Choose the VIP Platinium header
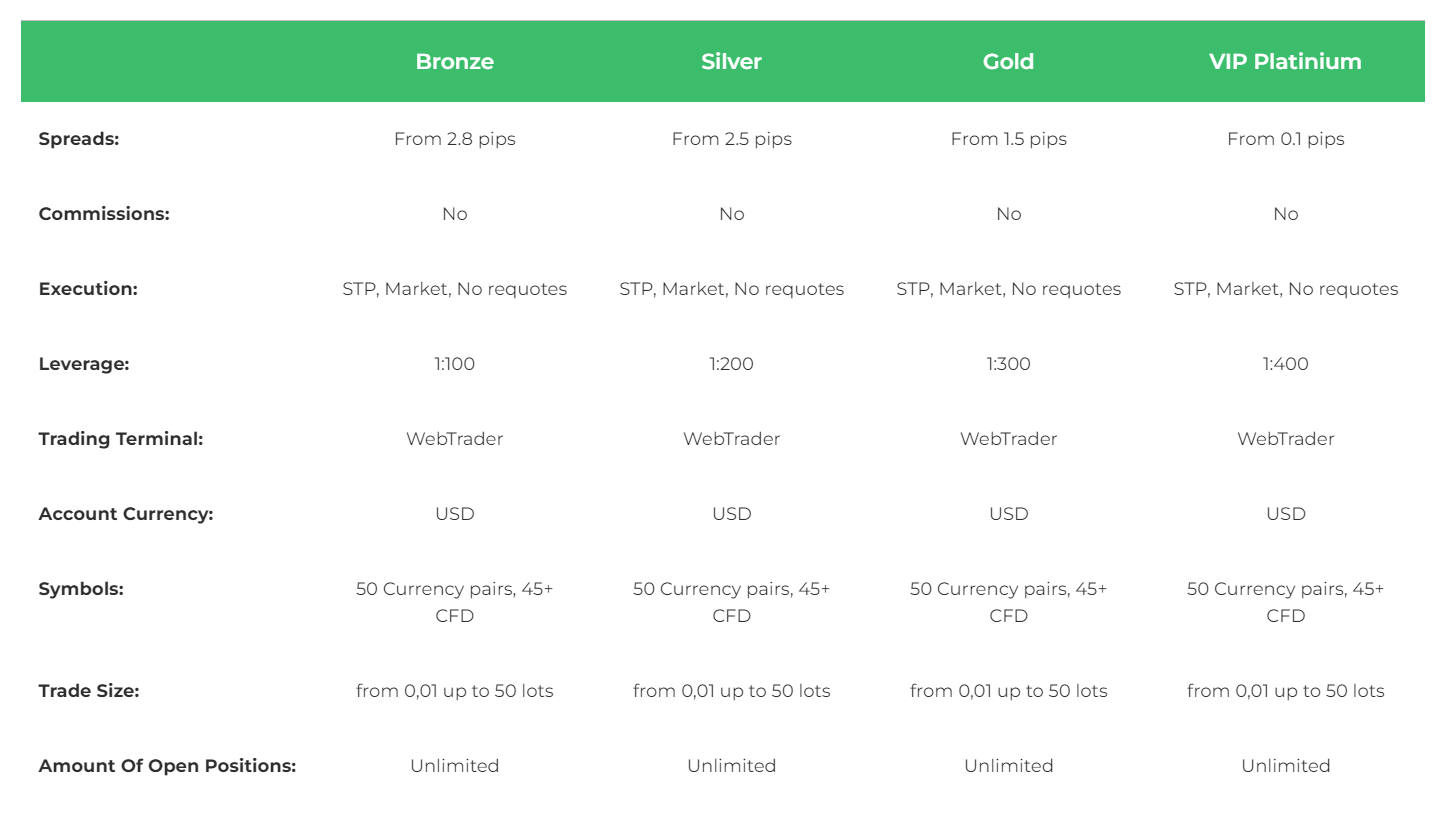This screenshot has width=1449, height=822. pos(1285,62)
